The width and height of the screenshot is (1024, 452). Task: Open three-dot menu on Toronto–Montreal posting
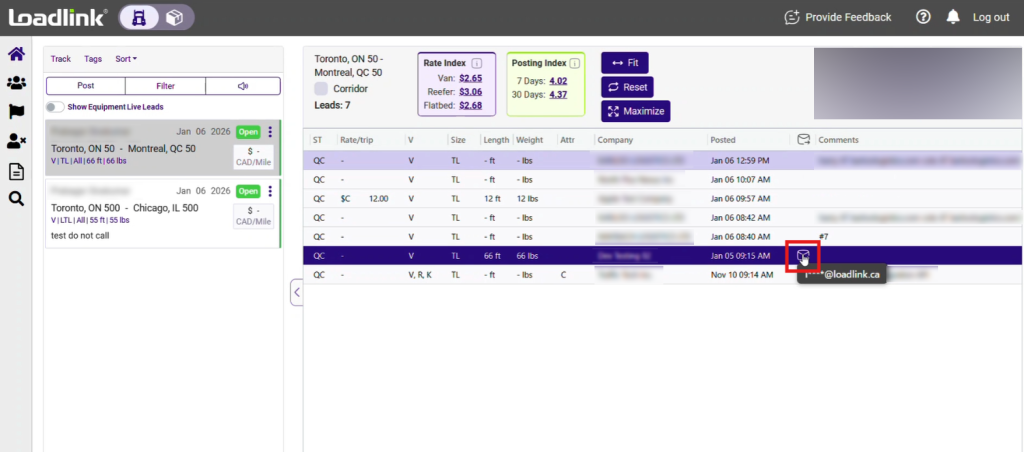270,133
